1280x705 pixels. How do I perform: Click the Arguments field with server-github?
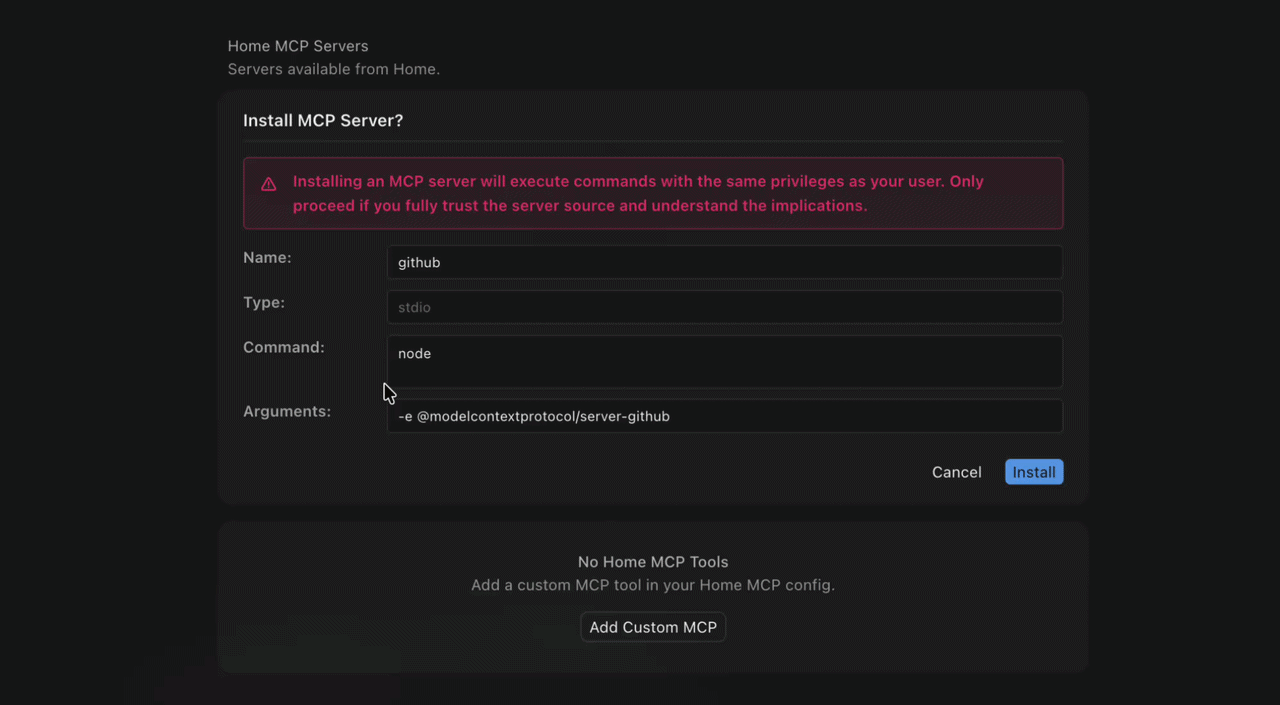click(x=724, y=416)
